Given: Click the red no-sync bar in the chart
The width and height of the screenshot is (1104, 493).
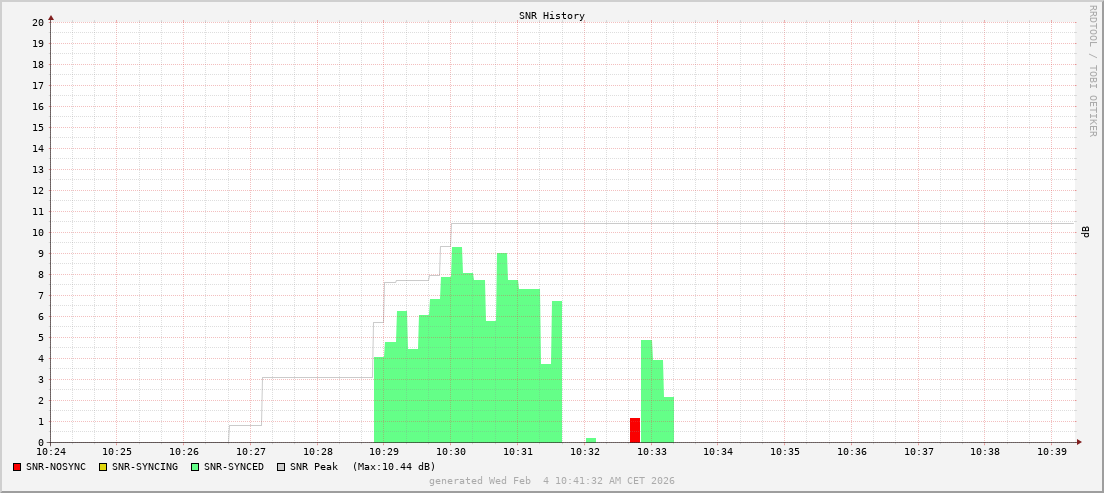Looking at the screenshot, I should 635,430.
